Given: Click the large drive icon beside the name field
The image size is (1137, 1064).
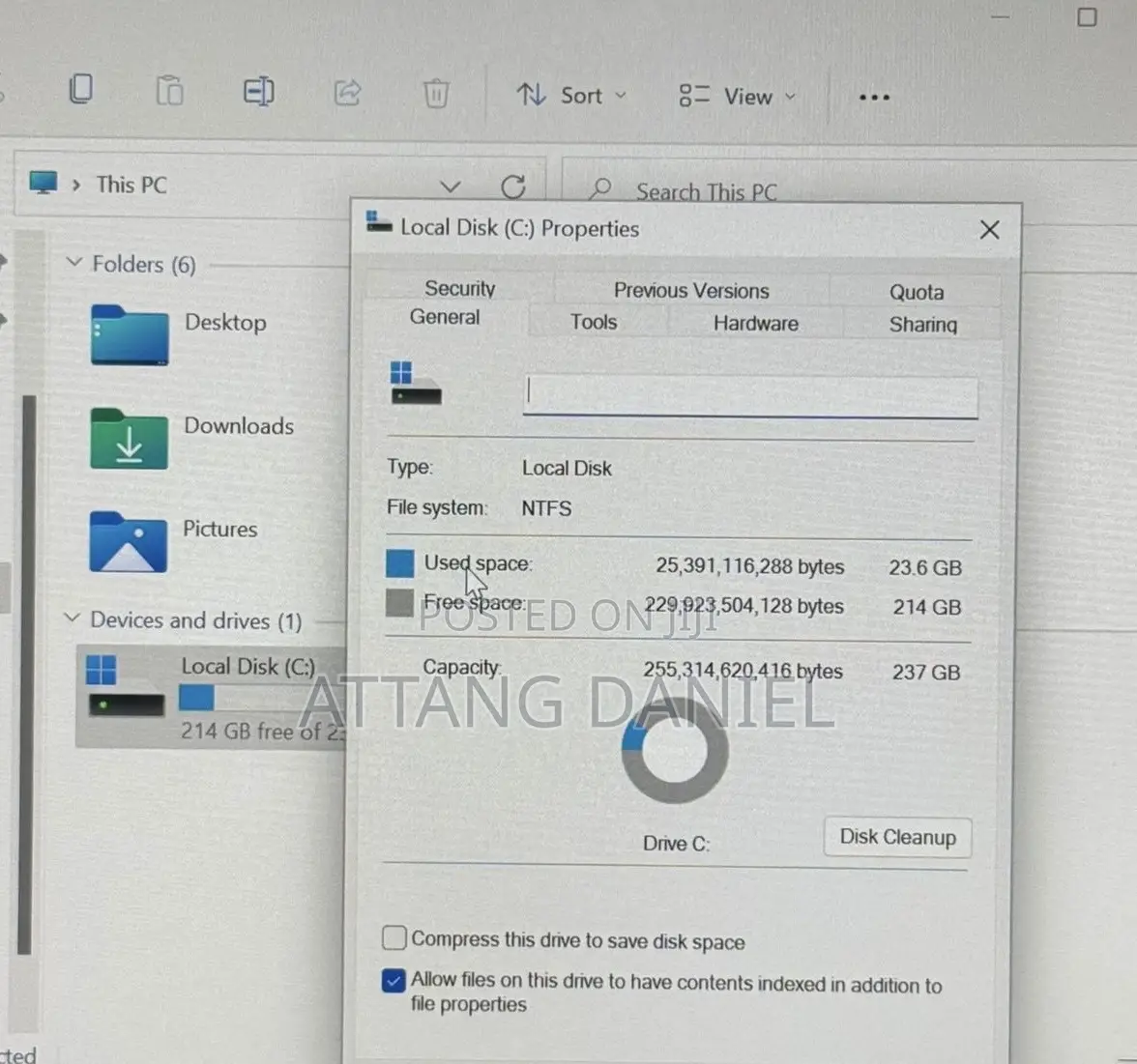Looking at the screenshot, I should tap(415, 383).
